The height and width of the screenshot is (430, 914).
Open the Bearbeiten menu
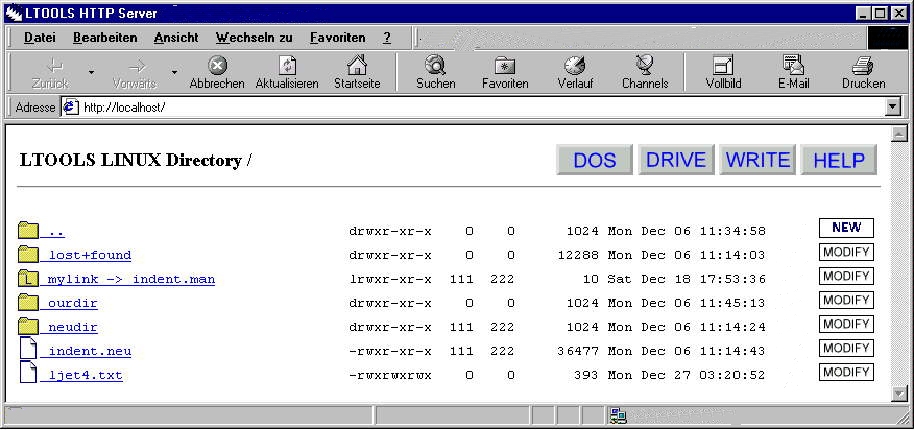[x=105, y=37]
